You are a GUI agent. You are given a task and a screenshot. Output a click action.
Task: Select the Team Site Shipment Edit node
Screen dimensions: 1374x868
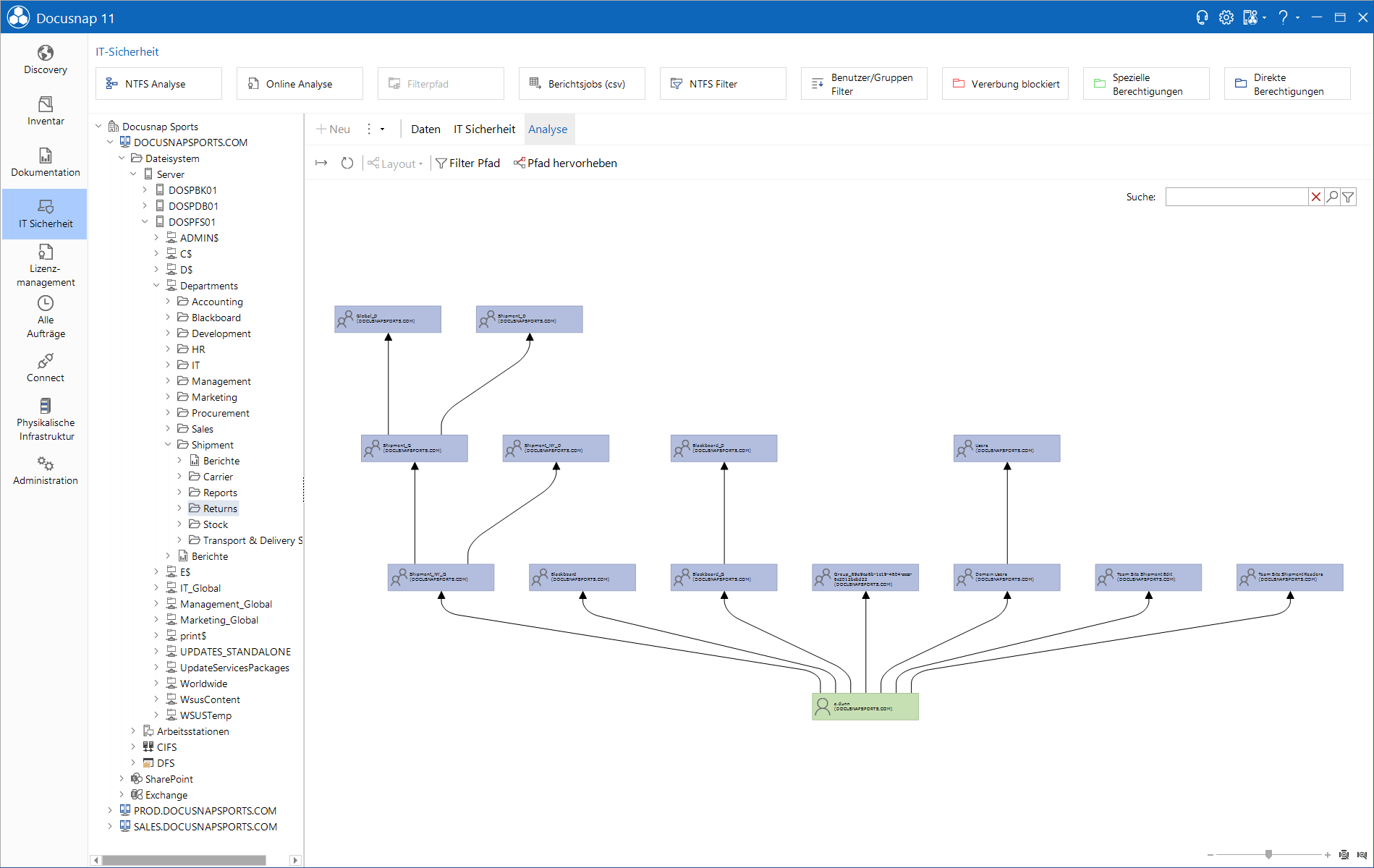(x=1148, y=577)
